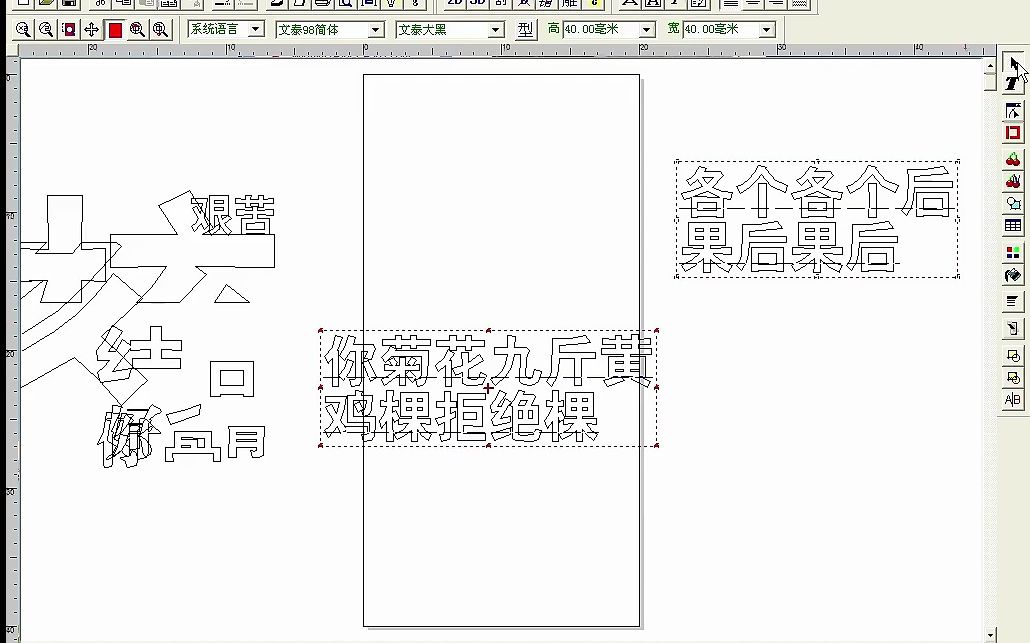This screenshot has height=643, width=1030.
Task: Activate the text tool on the right toolbar
Action: tap(1014, 85)
